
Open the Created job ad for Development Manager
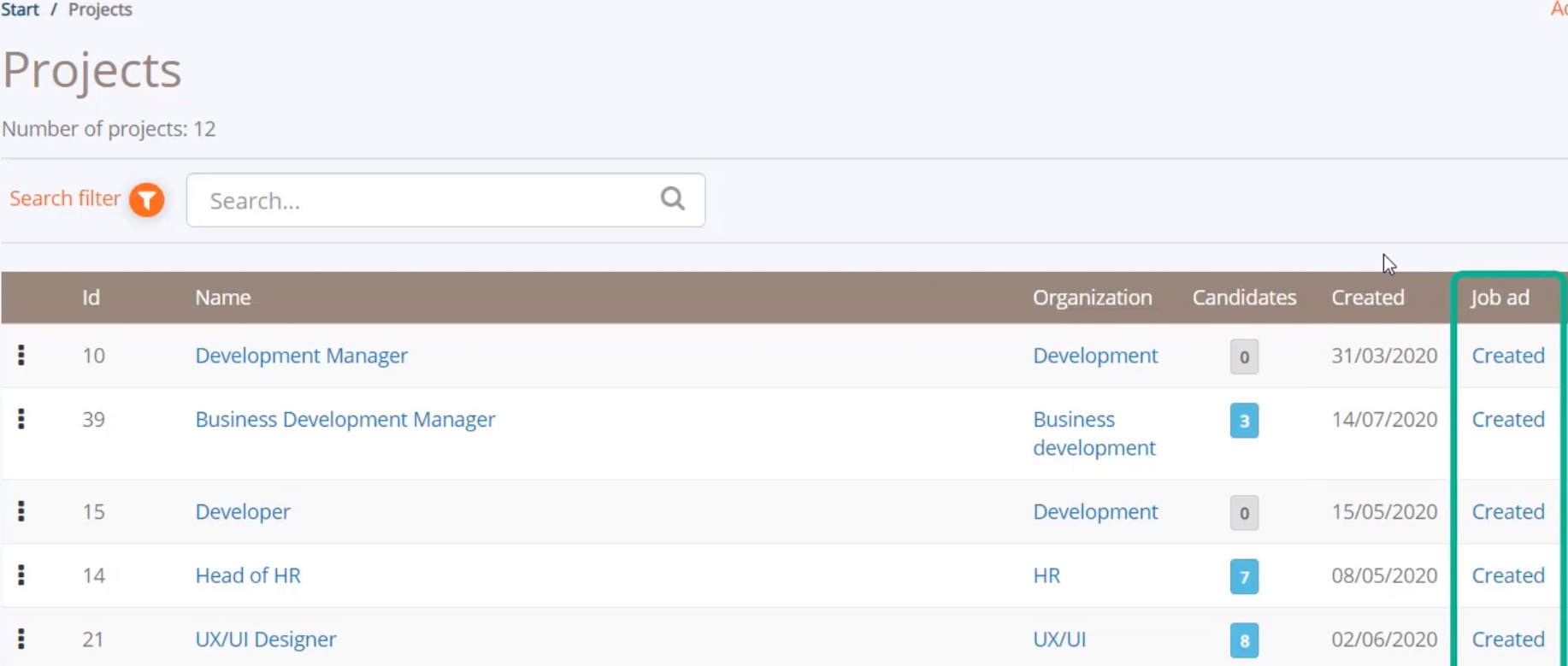pyautogui.click(x=1508, y=356)
